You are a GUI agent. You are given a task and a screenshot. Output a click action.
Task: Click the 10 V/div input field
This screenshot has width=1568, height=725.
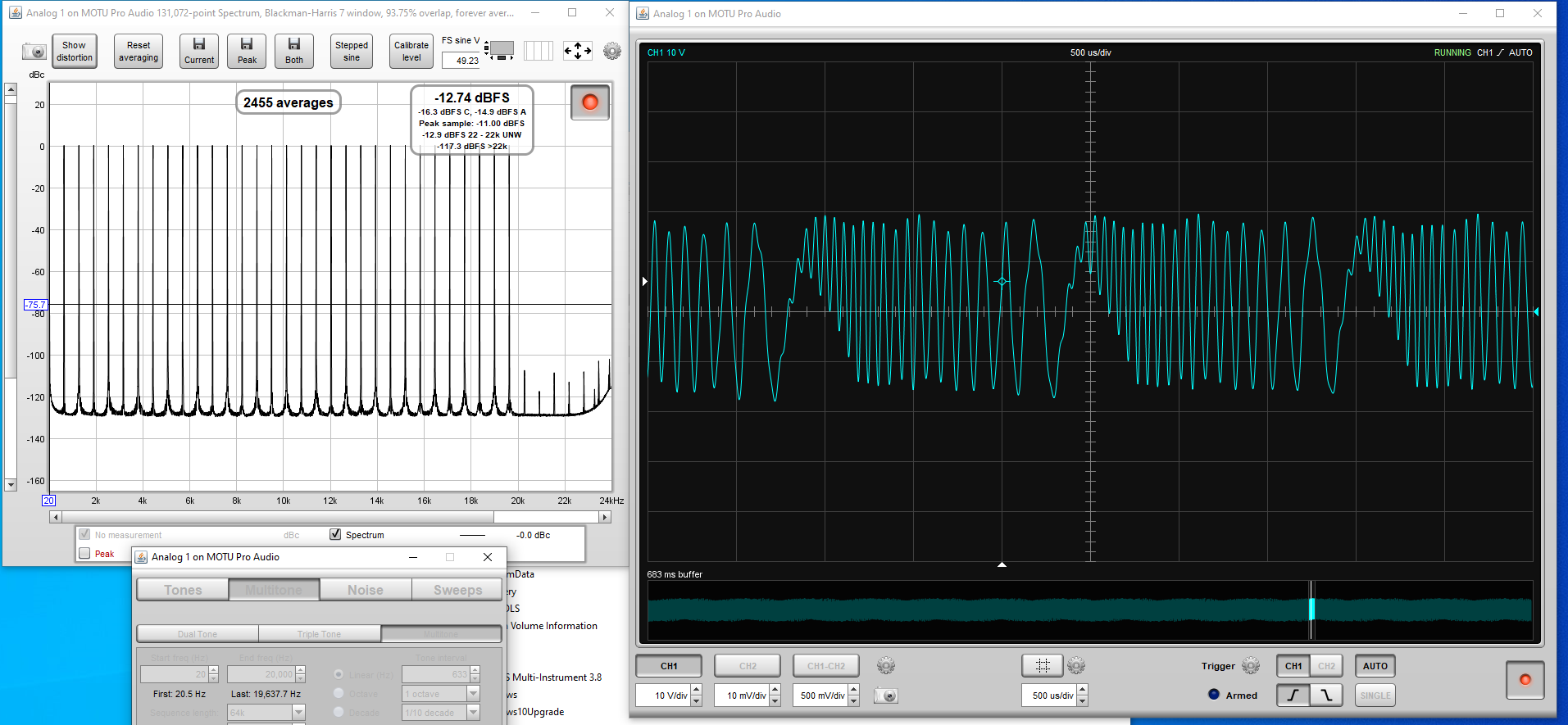point(663,696)
